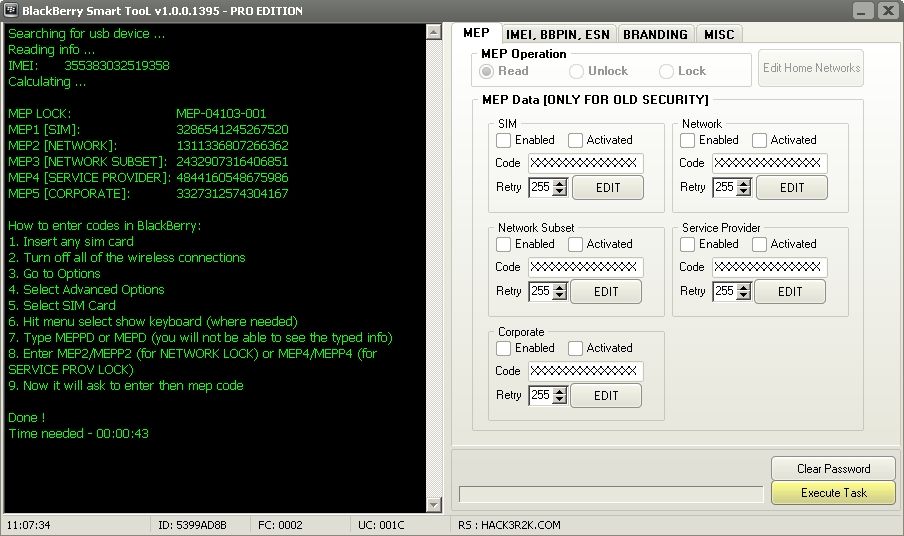The width and height of the screenshot is (904, 536).
Task: Switch to the IMEI, BBPIN, ESN tab
Action: [x=557, y=34]
